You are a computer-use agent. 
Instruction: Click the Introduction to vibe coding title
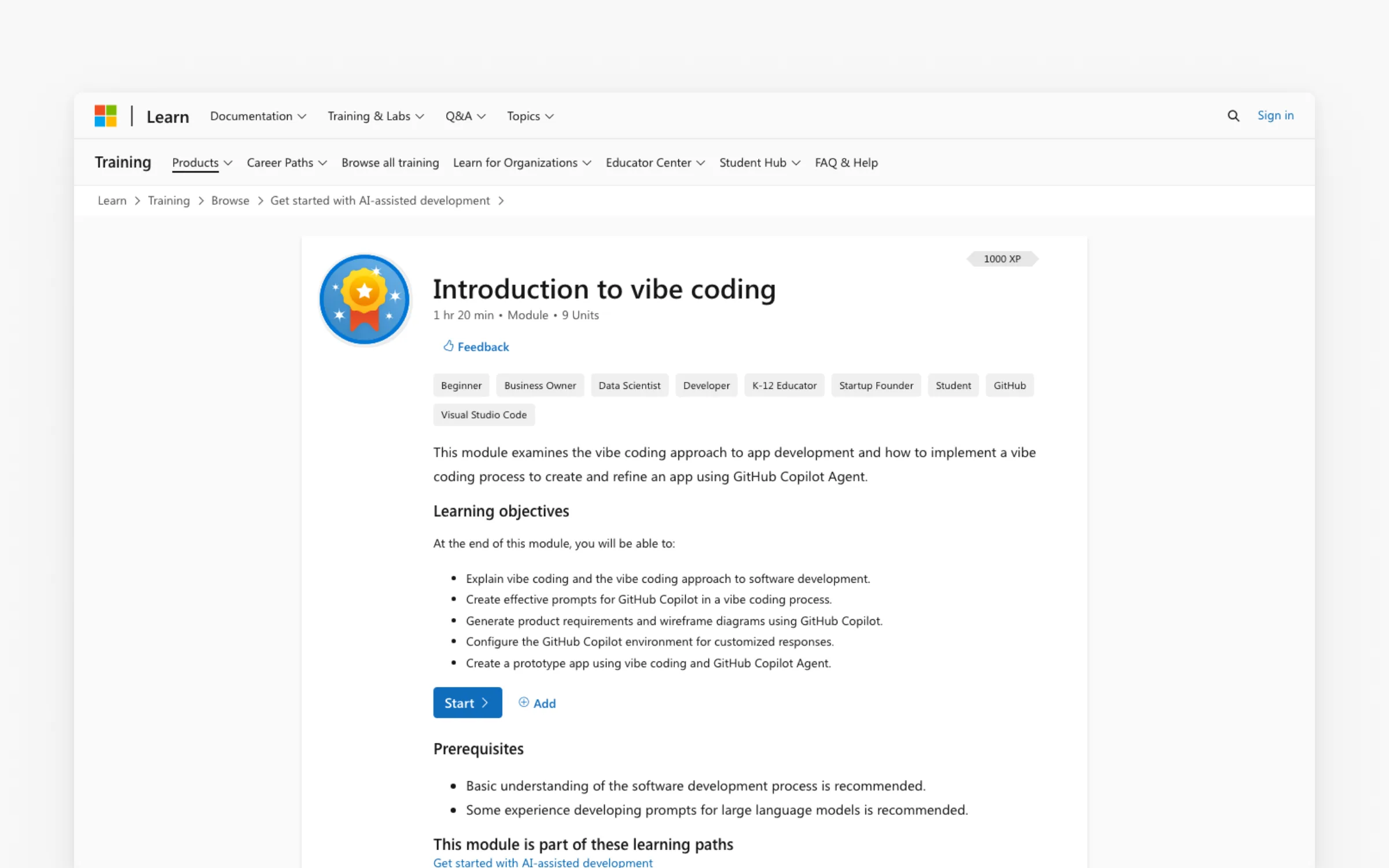pyautogui.click(x=604, y=289)
